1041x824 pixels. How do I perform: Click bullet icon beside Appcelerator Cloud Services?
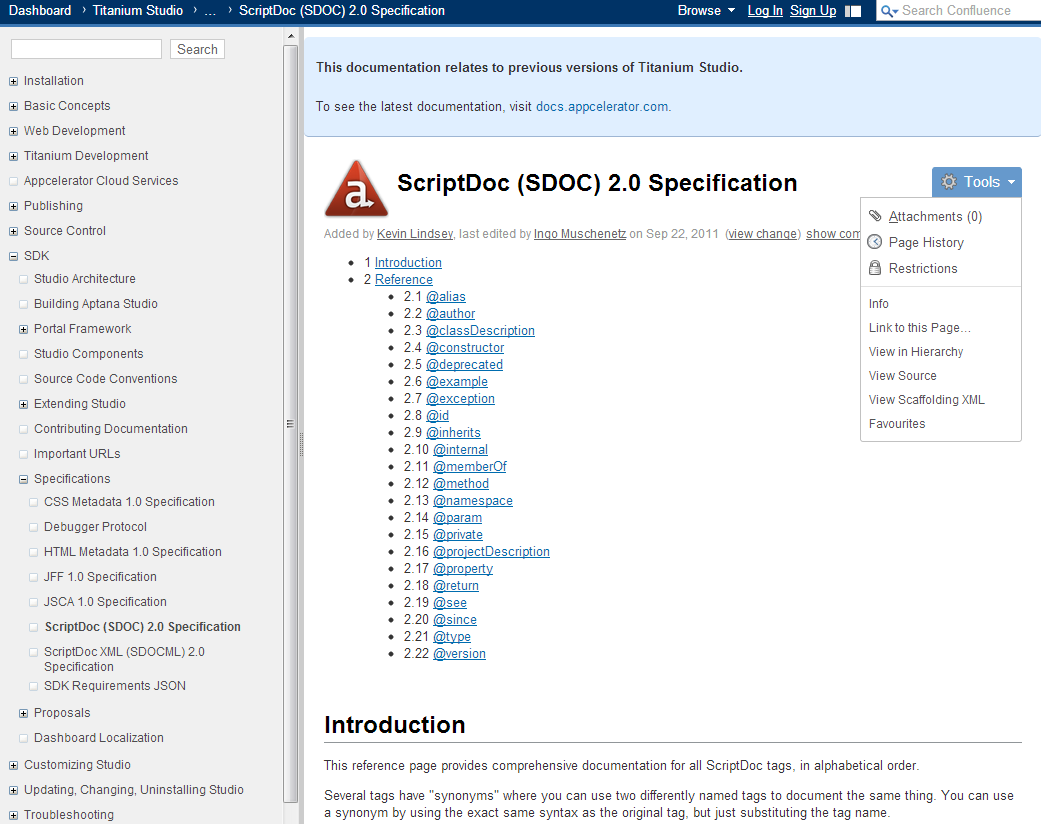pyautogui.click(x=13, y=181)
